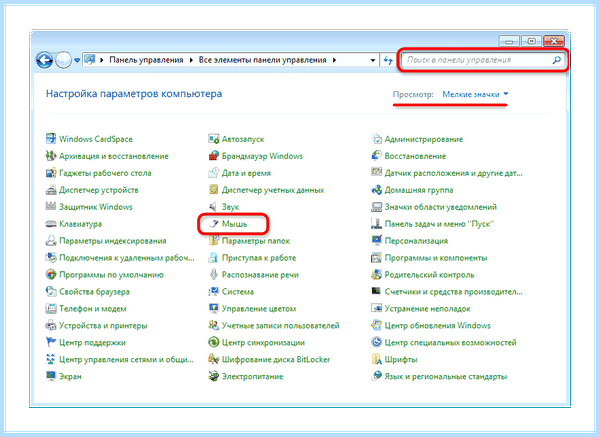Click the Электропитание power icon
This screenshot has width=600, height=437.
(213, 376)
